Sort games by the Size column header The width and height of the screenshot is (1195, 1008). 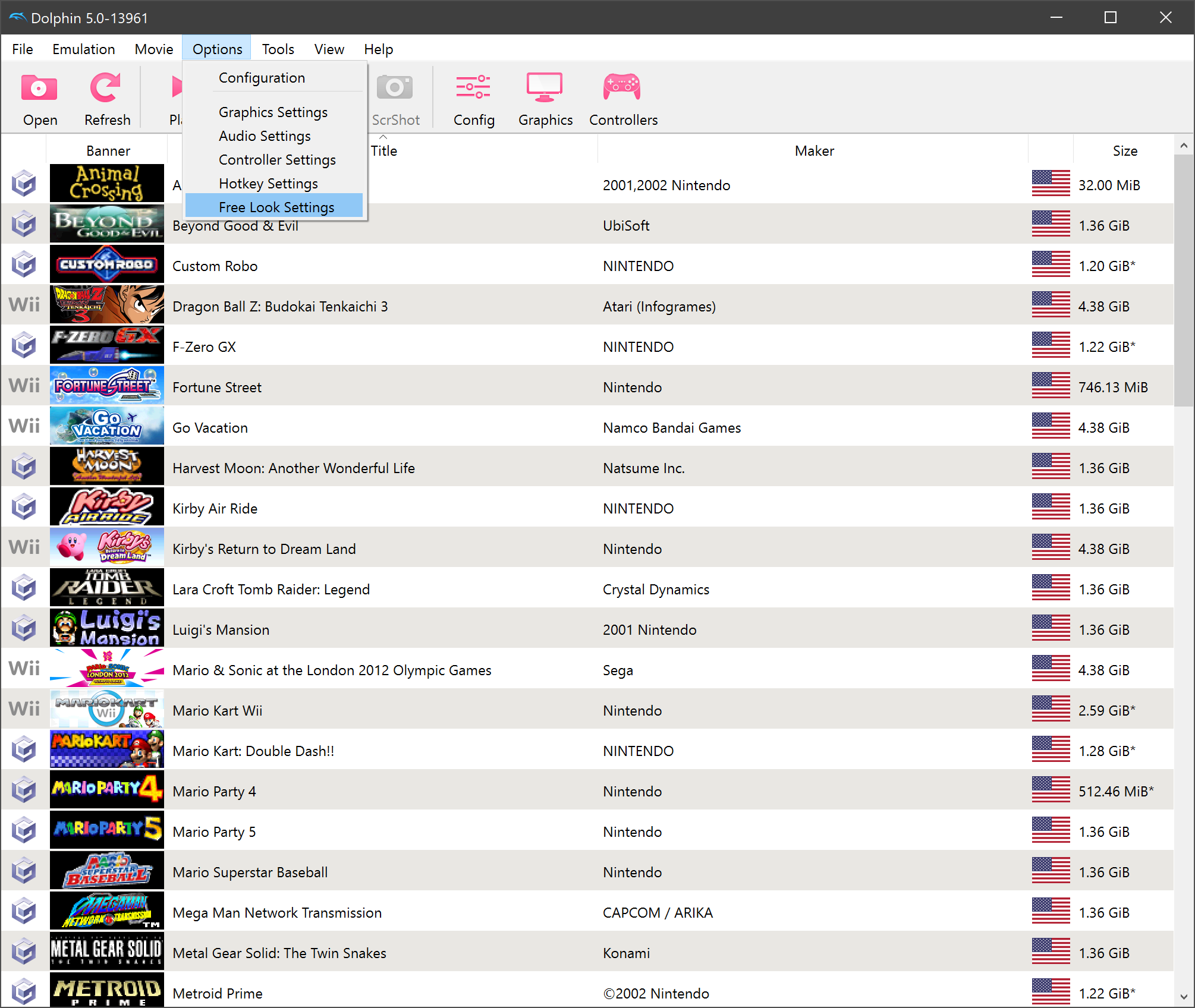click(1124, 151)
